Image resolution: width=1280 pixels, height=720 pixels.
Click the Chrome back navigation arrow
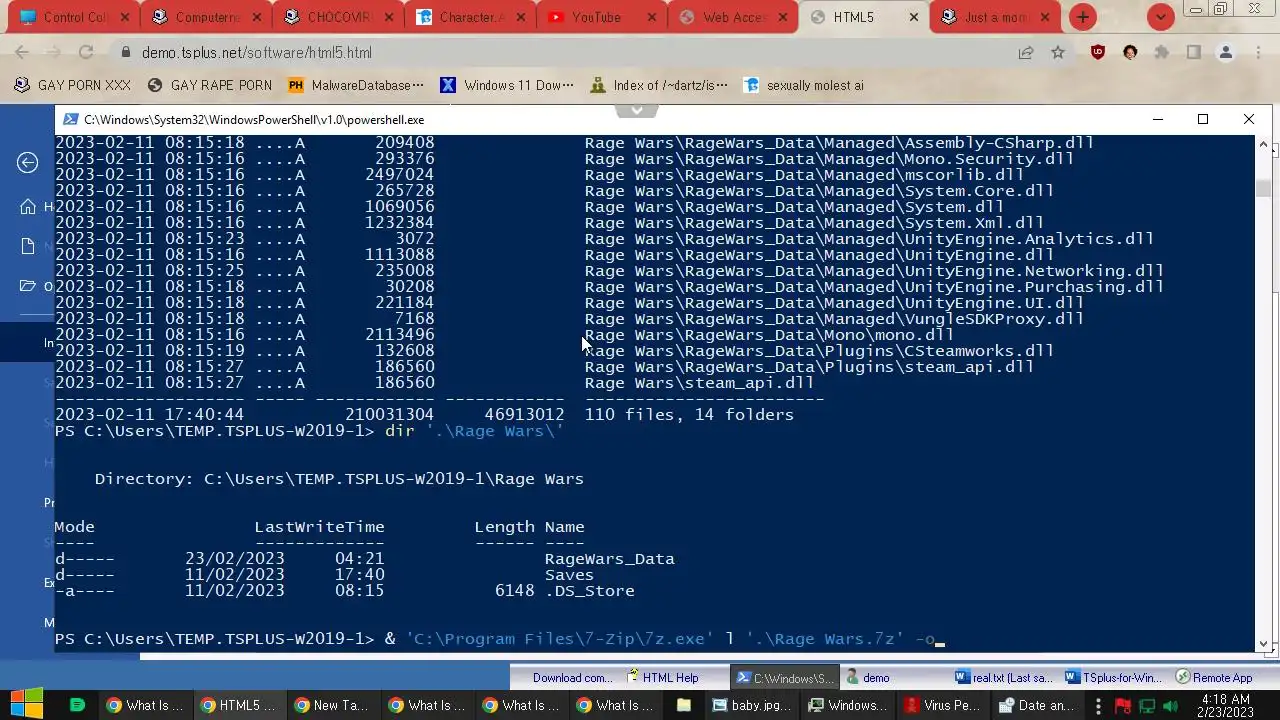[x=22, y=53]
